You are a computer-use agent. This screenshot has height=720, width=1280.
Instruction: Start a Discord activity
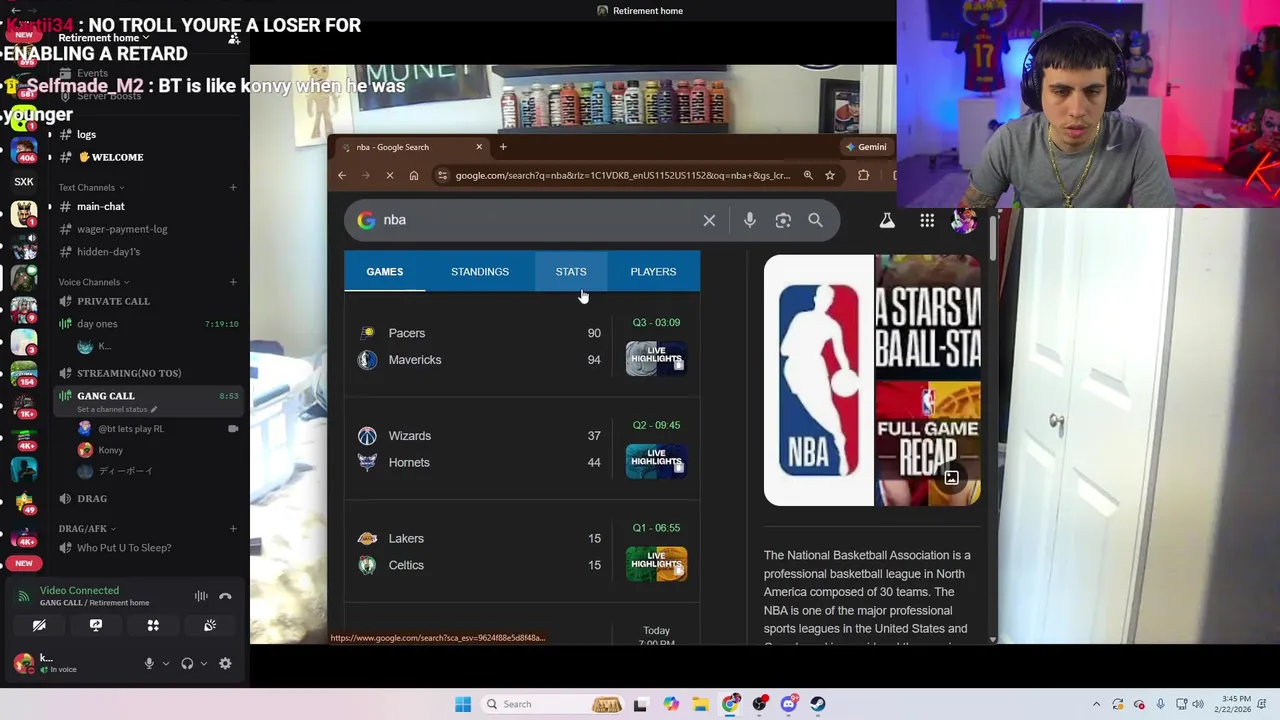point(153,626)
